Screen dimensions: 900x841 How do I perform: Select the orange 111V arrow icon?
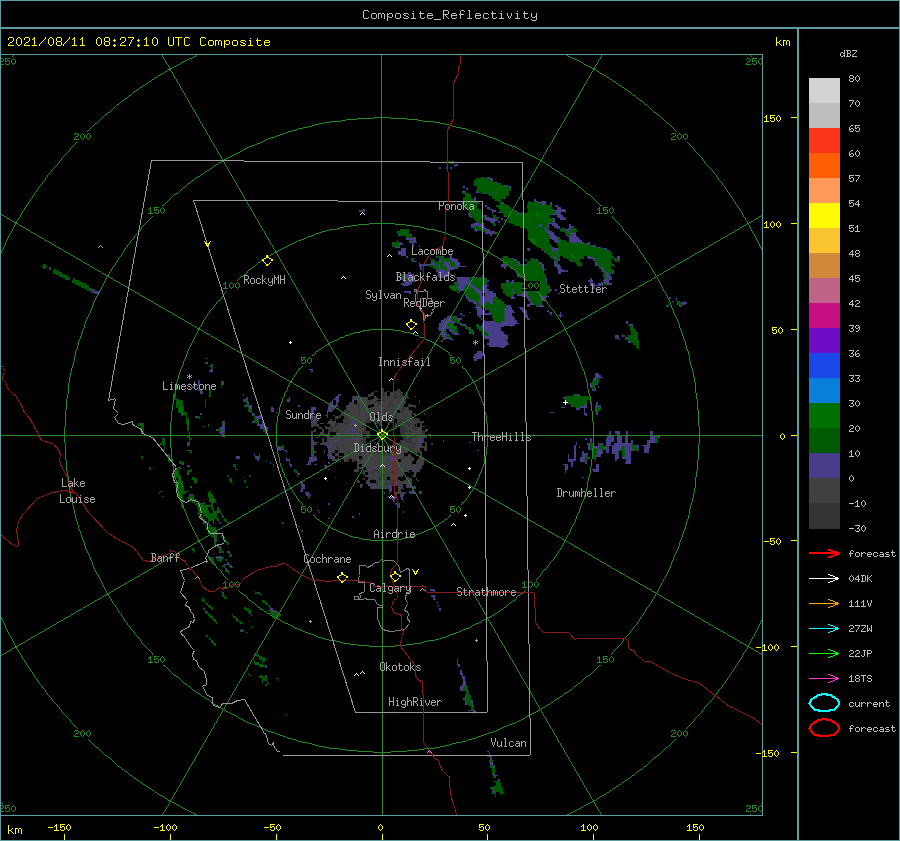click(x=824, y=603)
